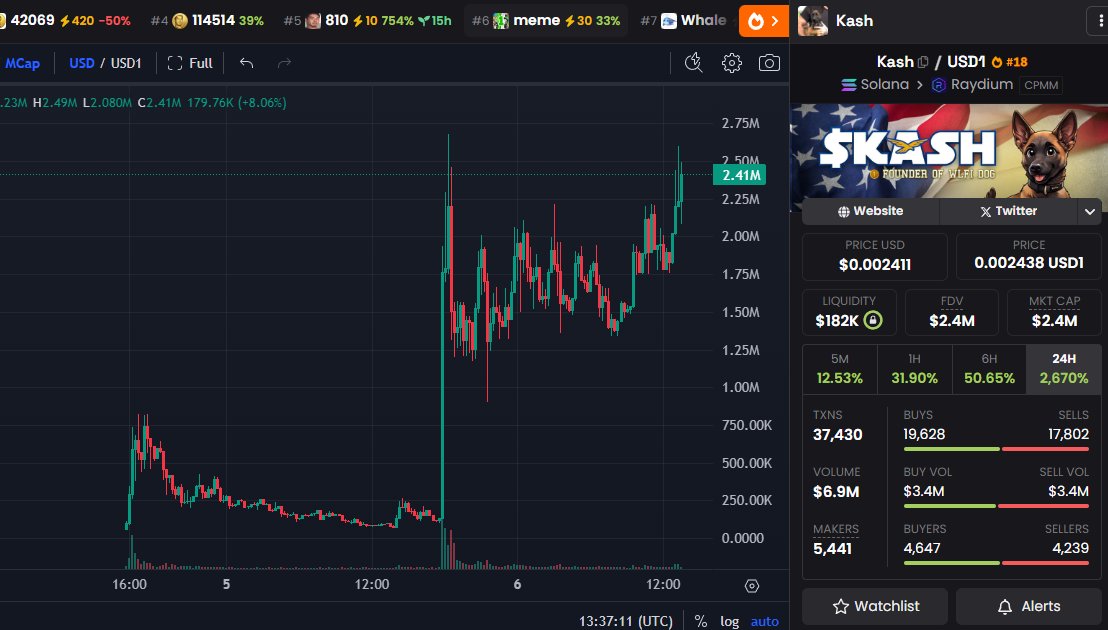Click chart time-axis settings icon
Viewport: 1108px width, 630px height.
752,586
